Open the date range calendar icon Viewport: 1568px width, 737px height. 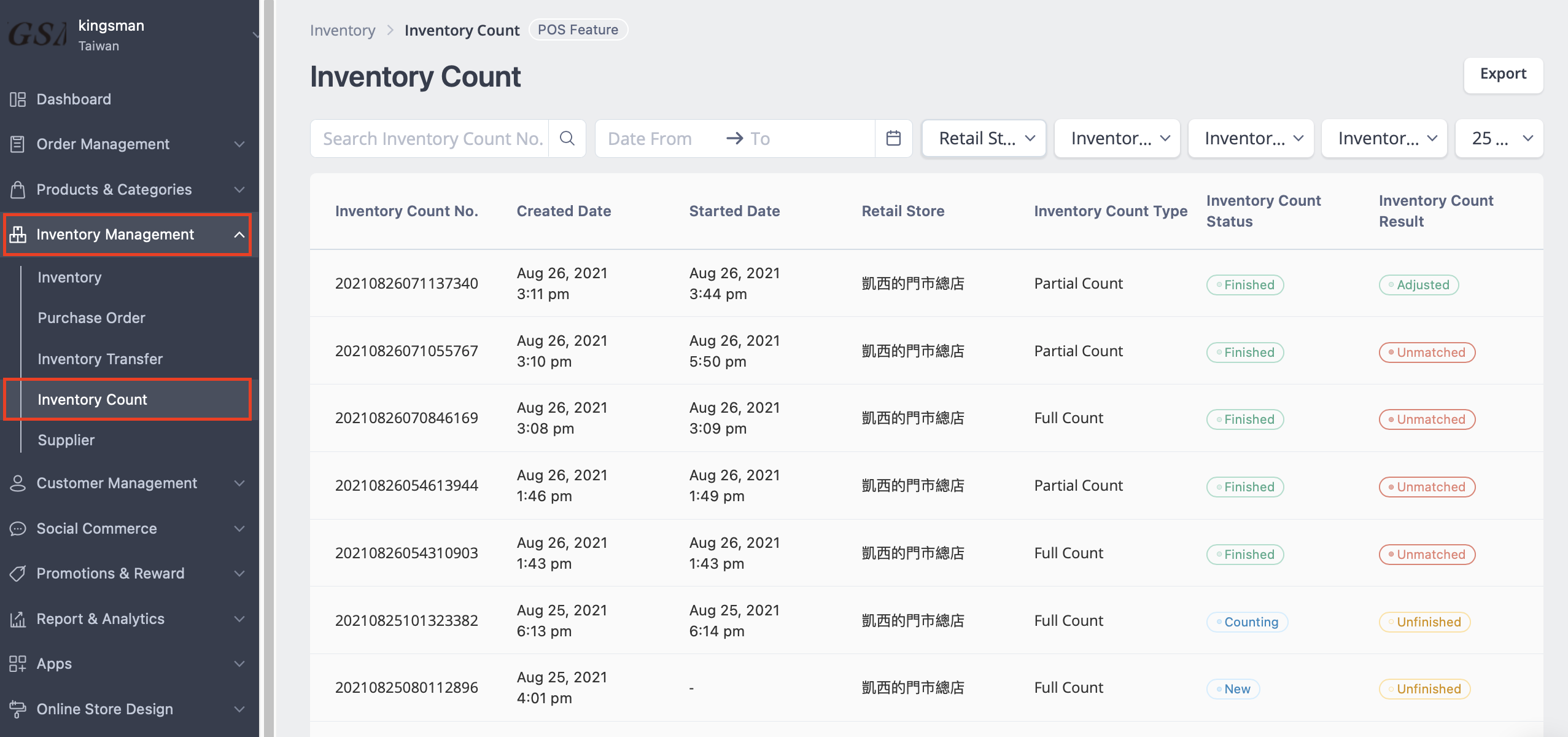pyautogui.click(x=893, y=139)
